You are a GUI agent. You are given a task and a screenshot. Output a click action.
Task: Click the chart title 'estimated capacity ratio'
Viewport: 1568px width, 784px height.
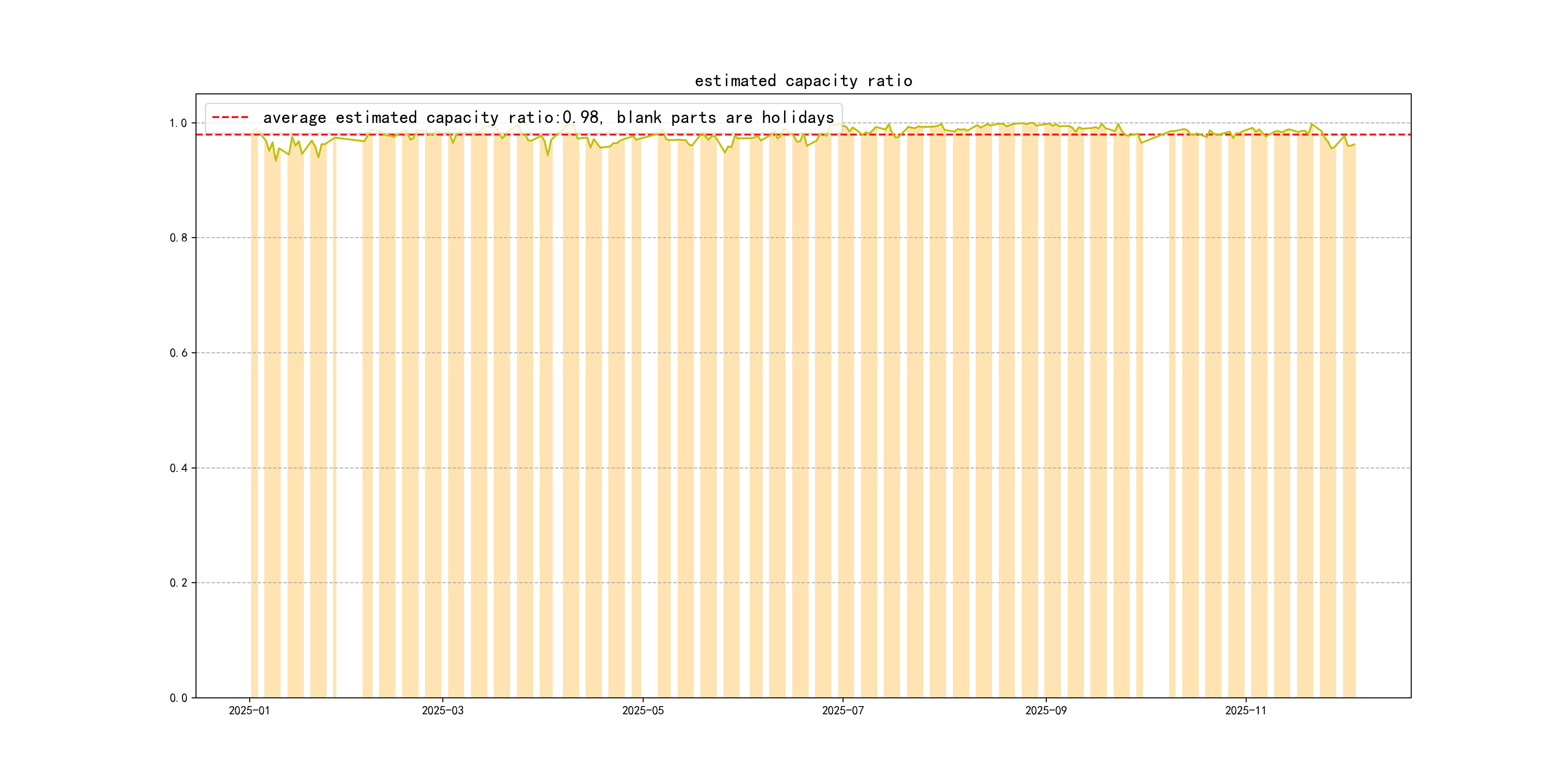[803, 81]
